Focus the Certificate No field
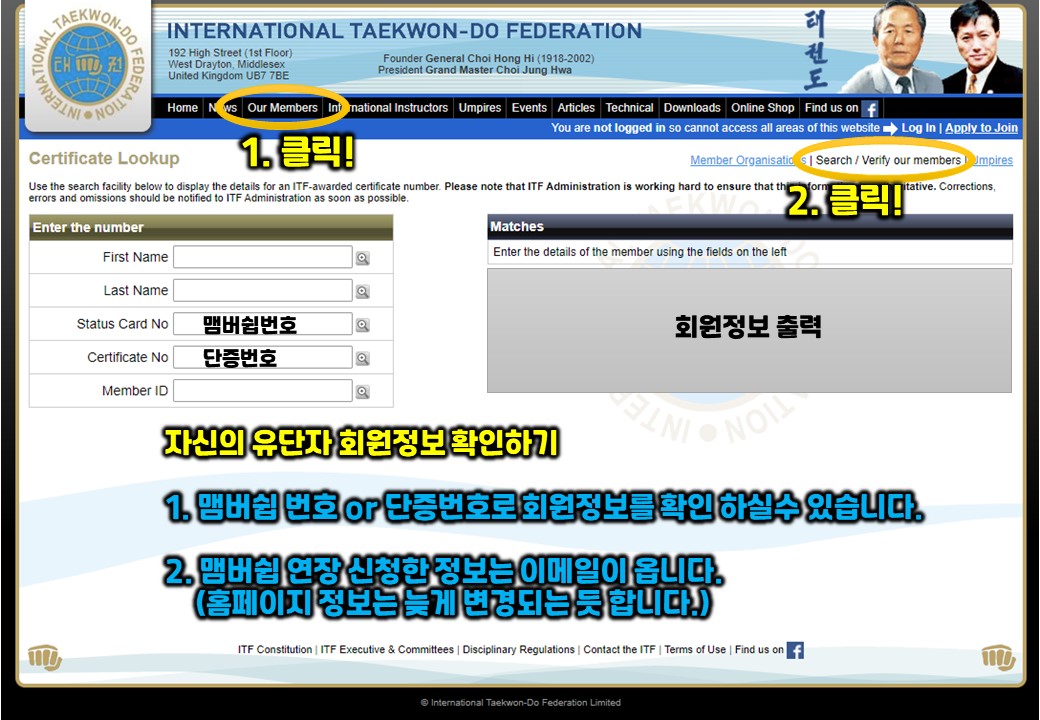 [263, 357]
